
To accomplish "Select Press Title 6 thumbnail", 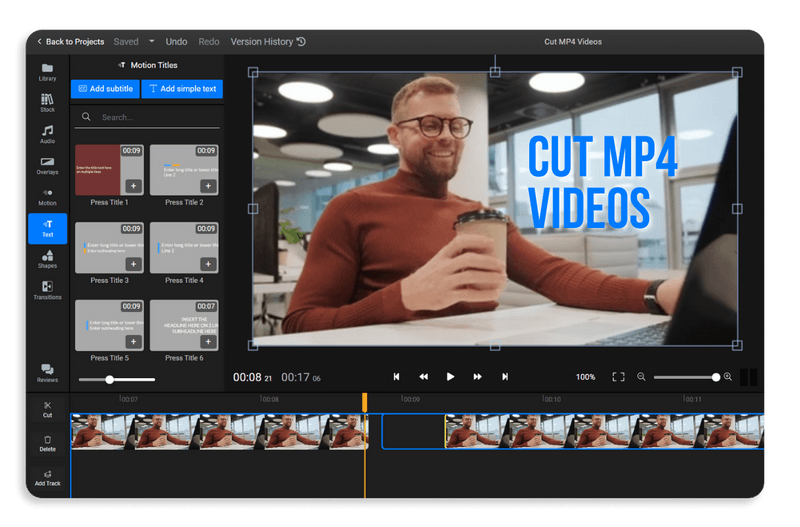I will tap(184, 325).
